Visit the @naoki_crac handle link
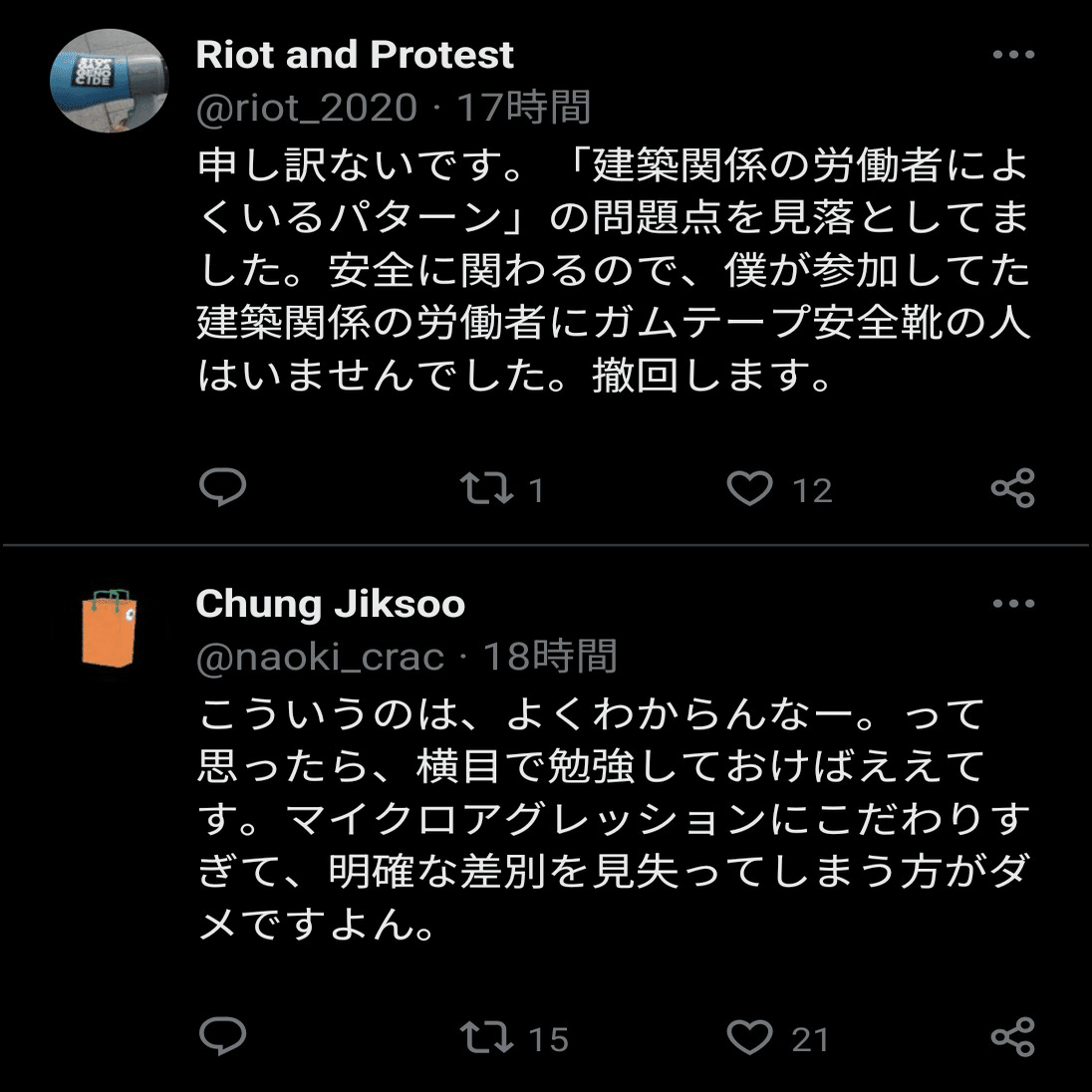Viewport: 1092px width, 1092px height. pyautogui.click(x=320, y=657)
